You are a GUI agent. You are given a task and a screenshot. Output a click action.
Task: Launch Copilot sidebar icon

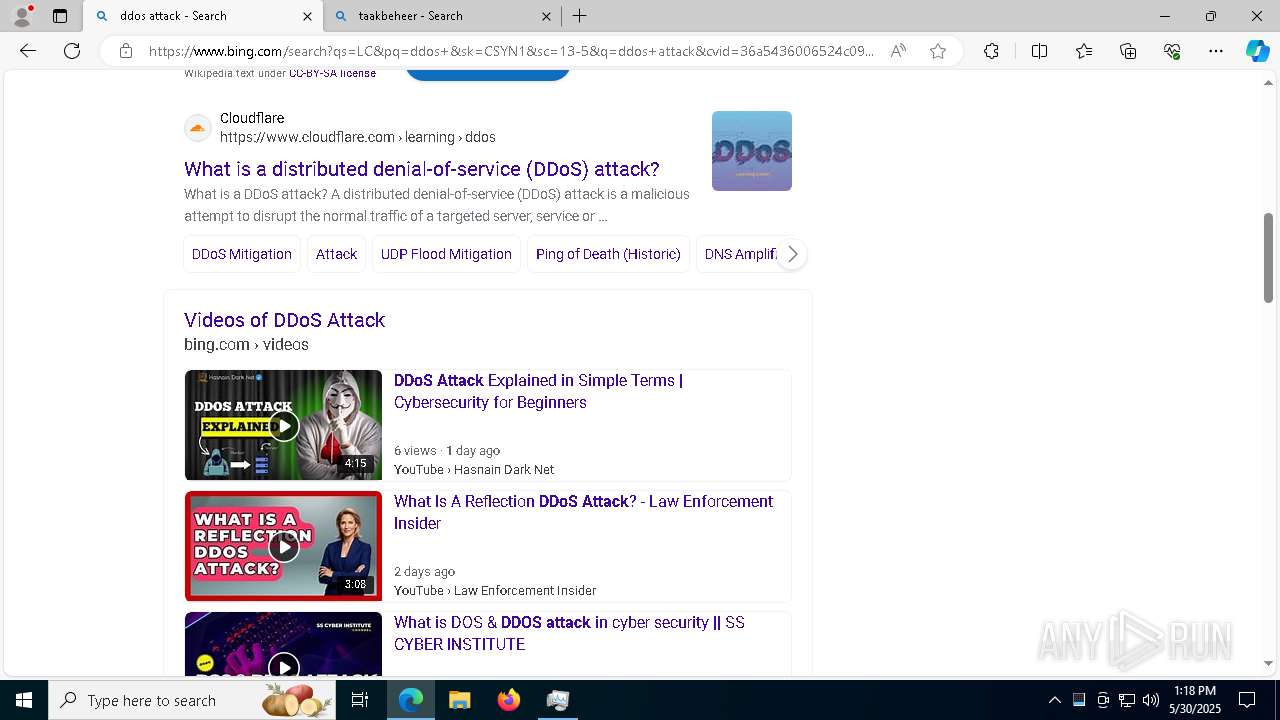(x=1257, y=51)
